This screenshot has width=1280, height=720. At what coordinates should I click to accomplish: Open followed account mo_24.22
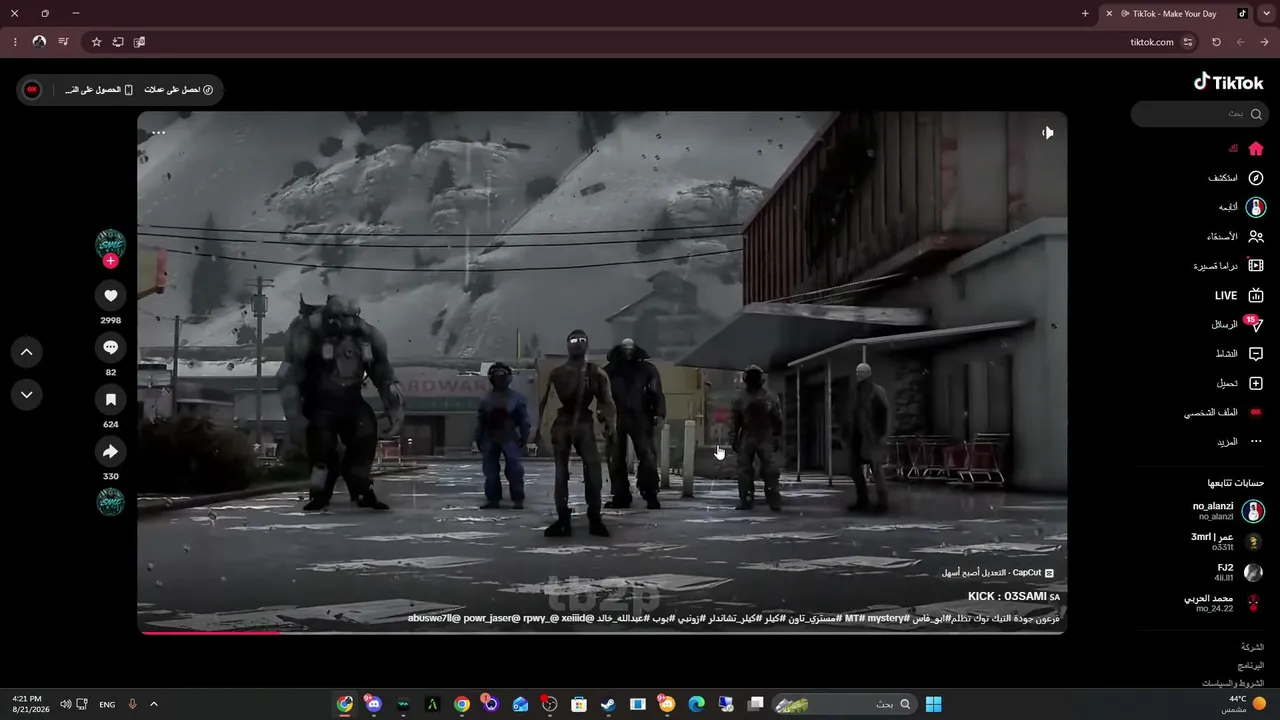coord(1224,603)
